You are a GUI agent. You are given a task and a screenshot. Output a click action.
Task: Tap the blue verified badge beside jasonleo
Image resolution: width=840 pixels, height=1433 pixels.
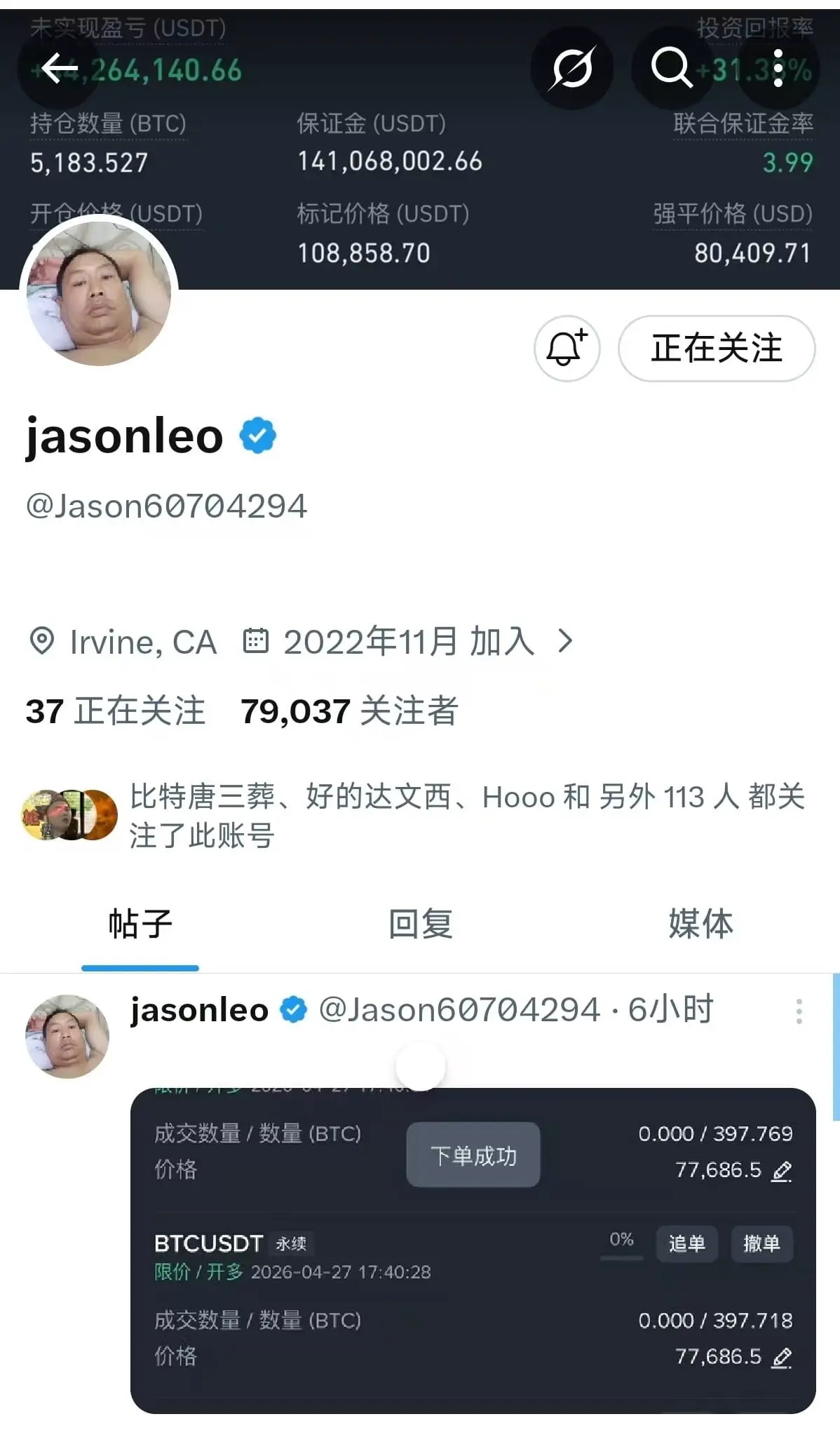(x=258, y=436)
